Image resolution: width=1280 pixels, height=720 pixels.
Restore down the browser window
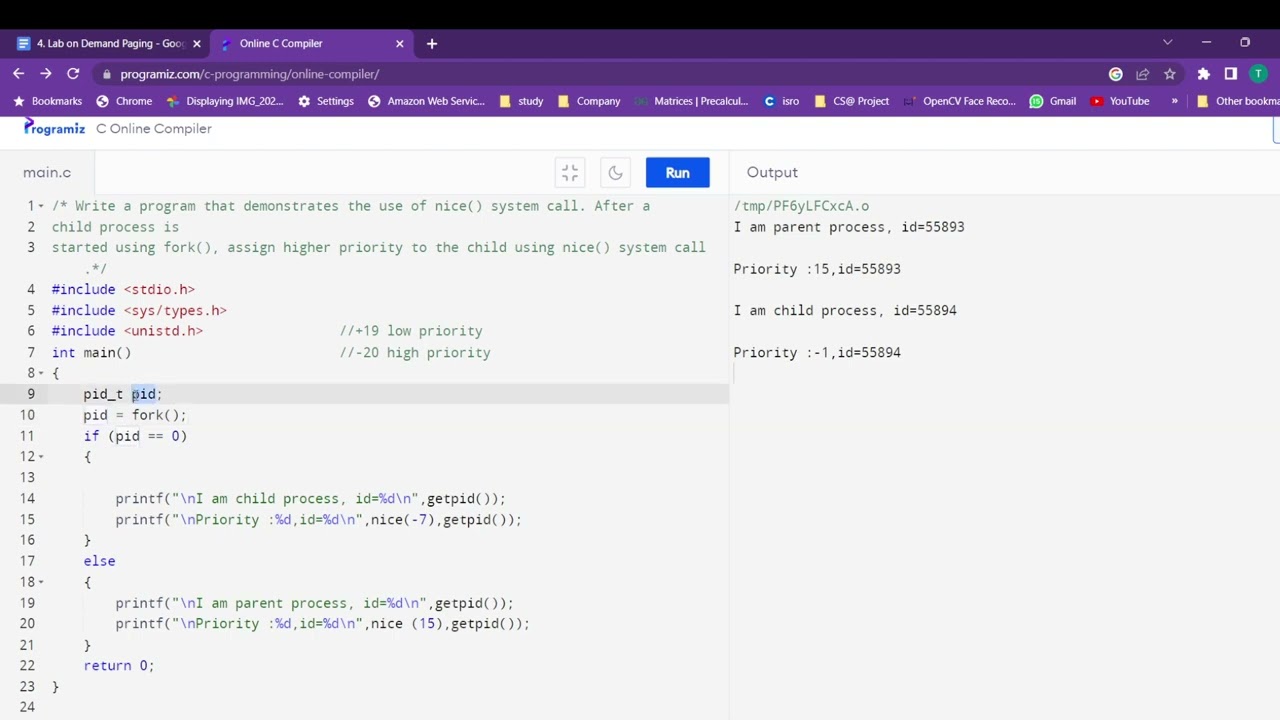point(1245,43)
